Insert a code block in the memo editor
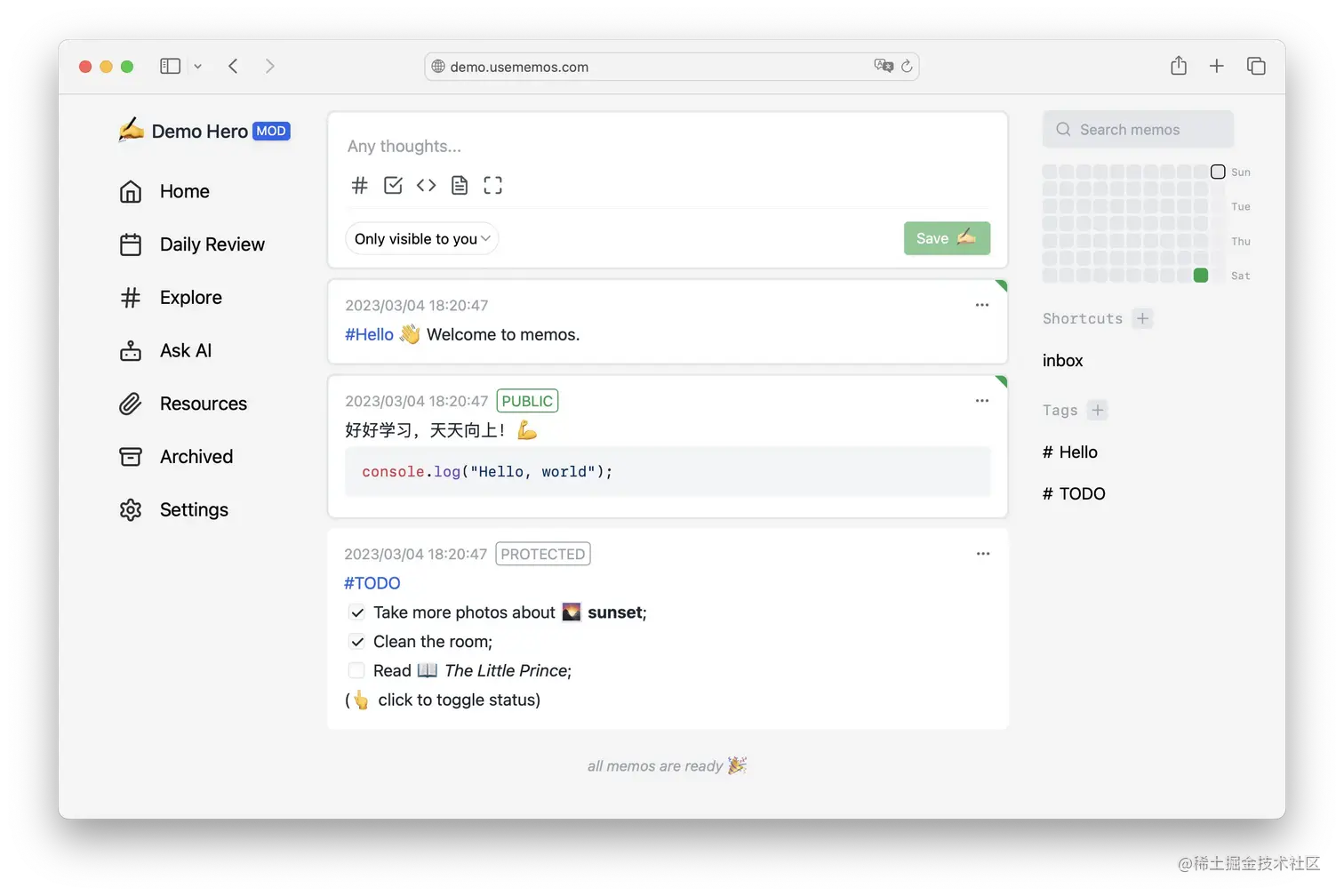 tap(426, 185)
